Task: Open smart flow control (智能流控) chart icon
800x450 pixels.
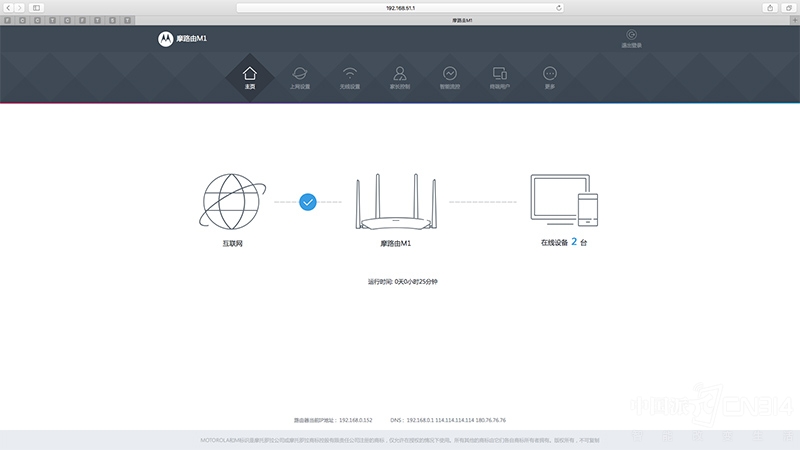Action: [449, 73]
